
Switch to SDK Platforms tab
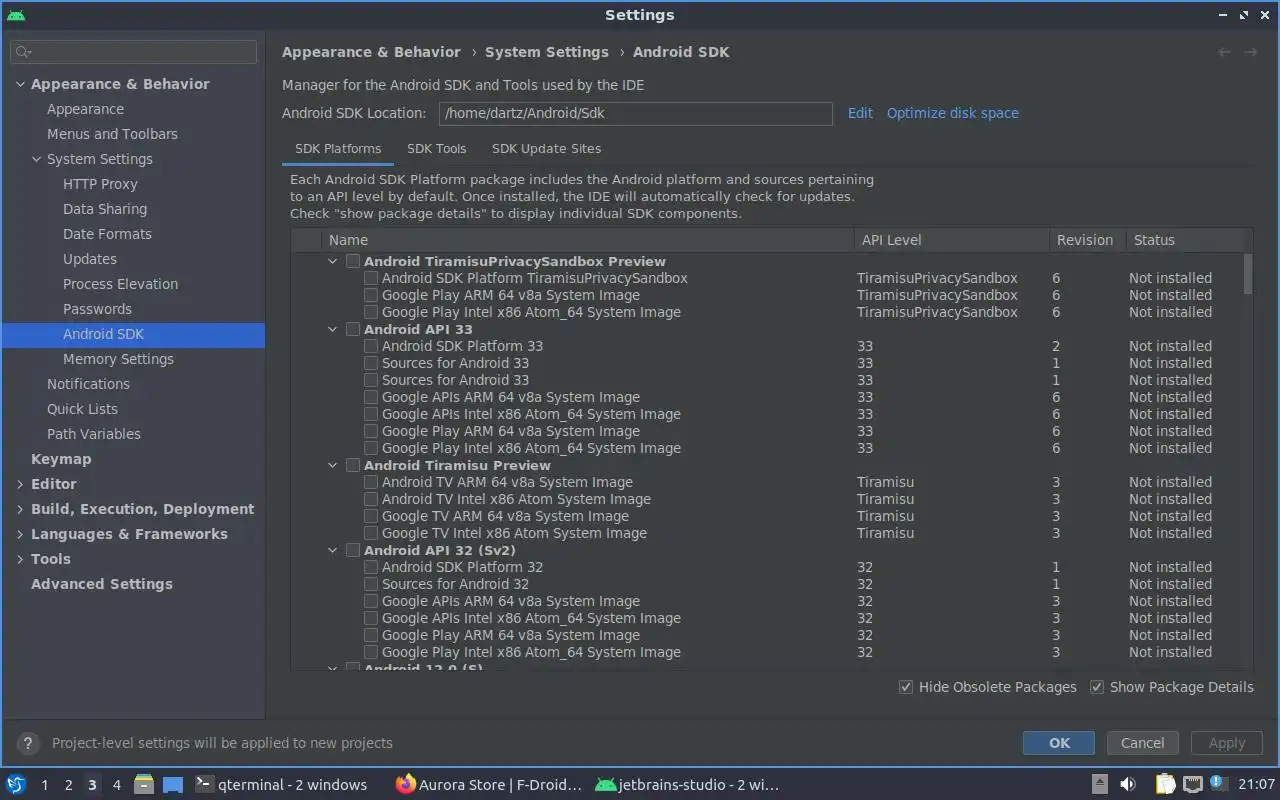[x=338, y=149]
